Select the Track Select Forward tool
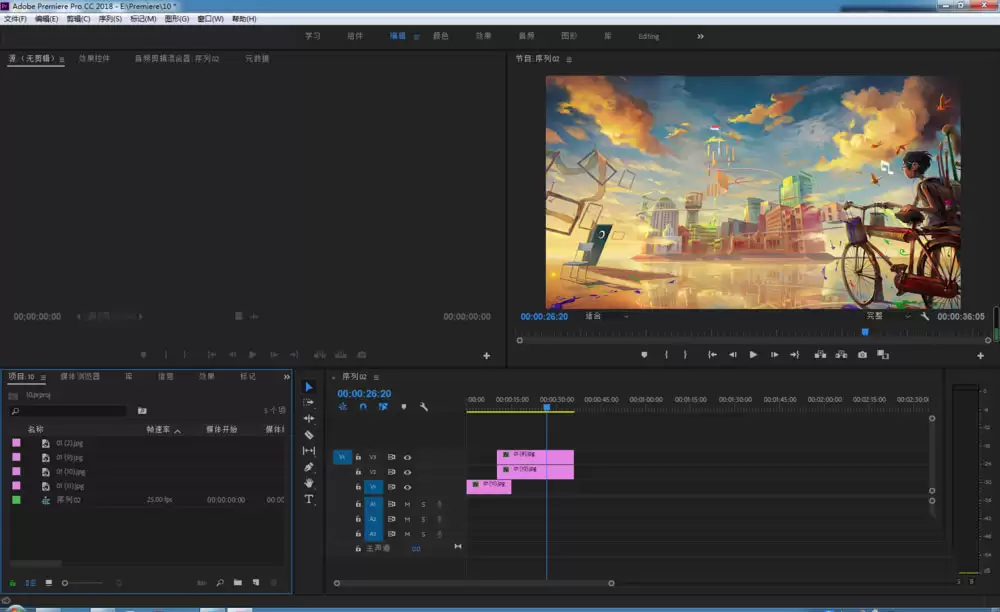 (x=309, y=403)
